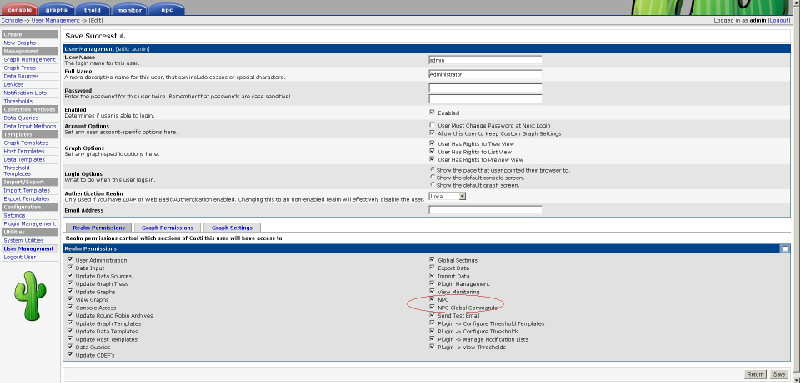Toggle the Plugin Management permission

click(x=432, y=283)
